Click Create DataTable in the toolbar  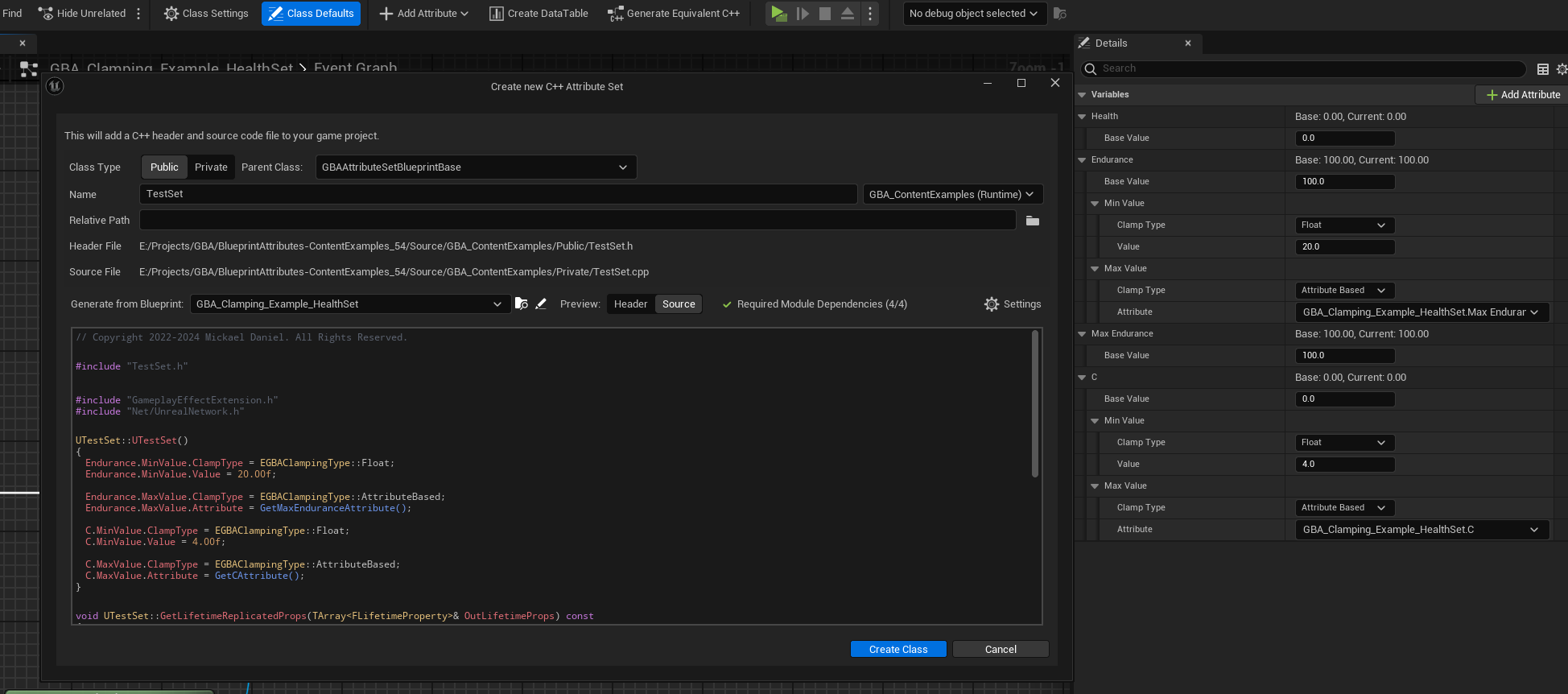coord(538,13)
